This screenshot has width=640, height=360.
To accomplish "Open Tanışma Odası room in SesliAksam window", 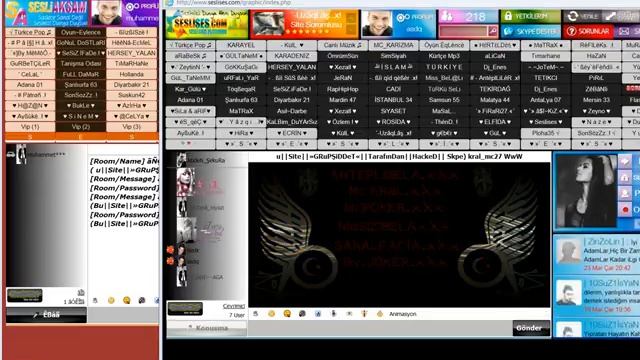I will [x=81, y=64].
